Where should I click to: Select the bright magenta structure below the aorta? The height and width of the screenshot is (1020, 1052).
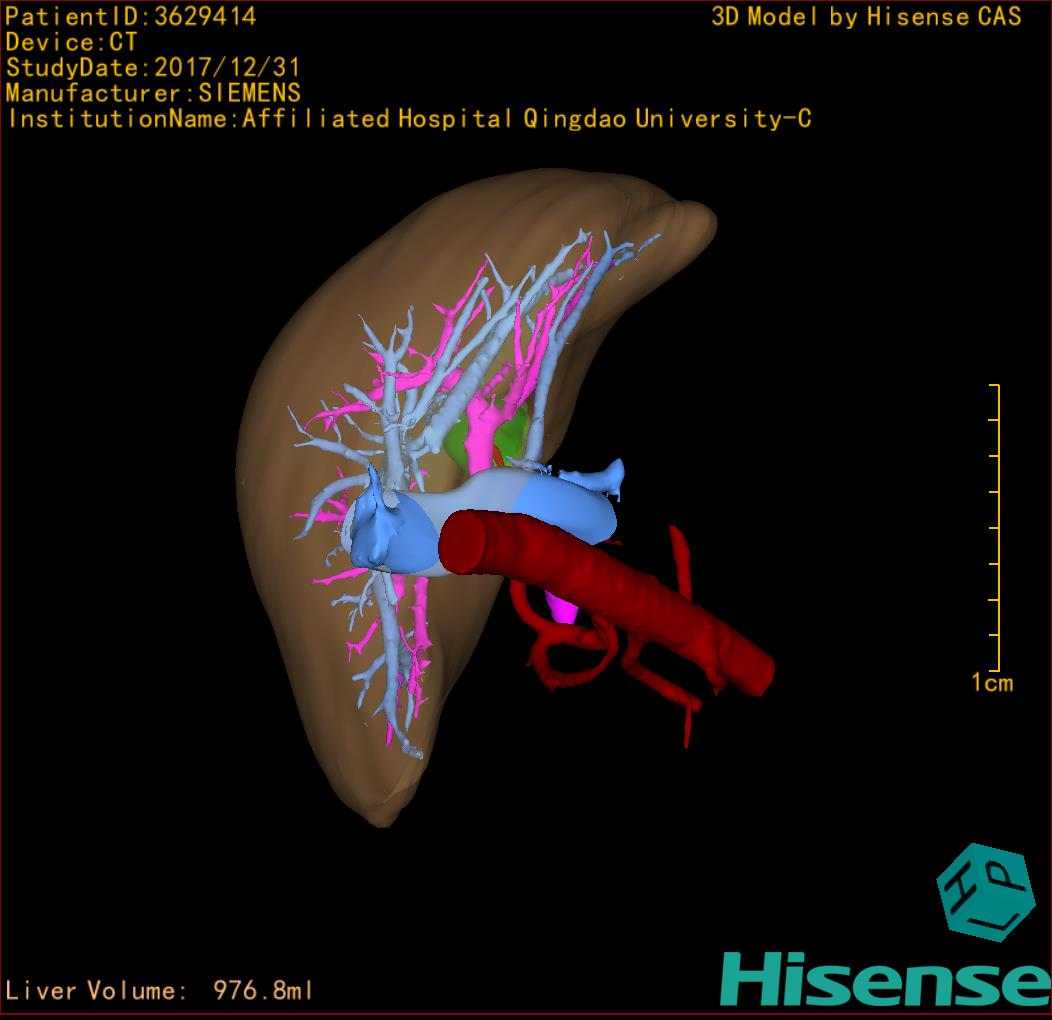[562, 607]
